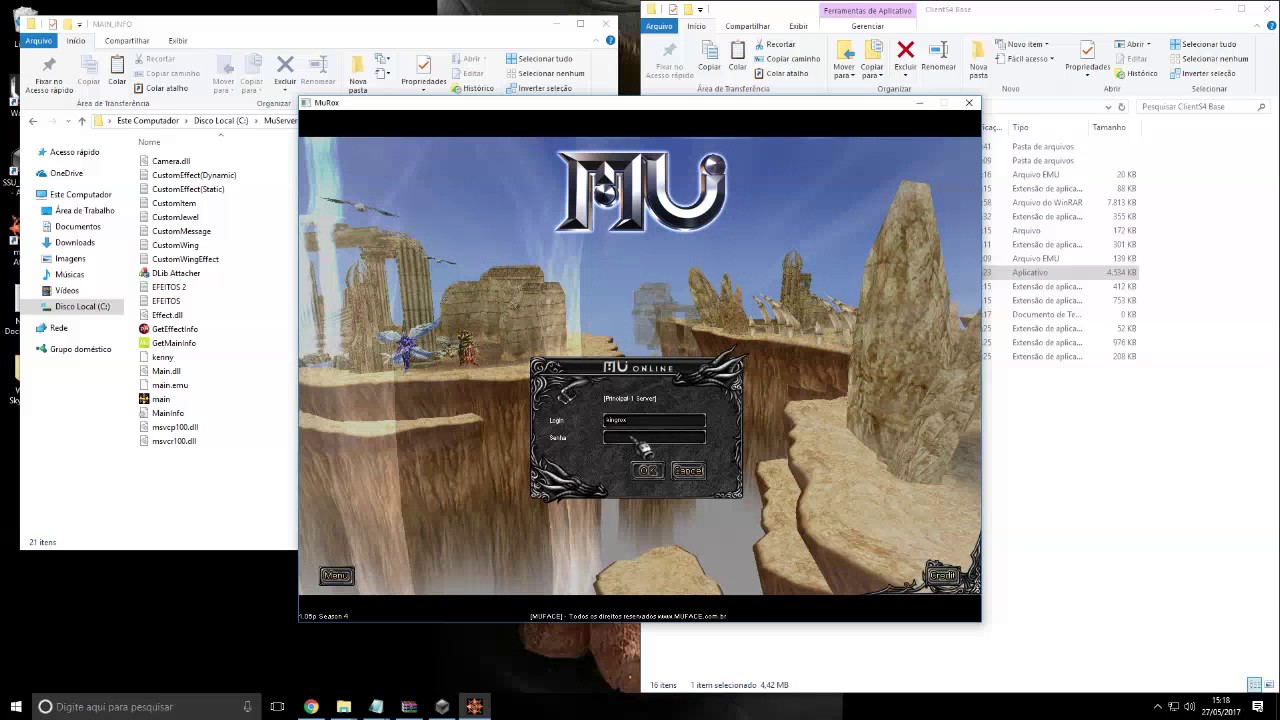This screenshot has width=1280, height=720.
Task: Open Arquivo menu in MAIN_INFO window
Action: coord(39,41)
